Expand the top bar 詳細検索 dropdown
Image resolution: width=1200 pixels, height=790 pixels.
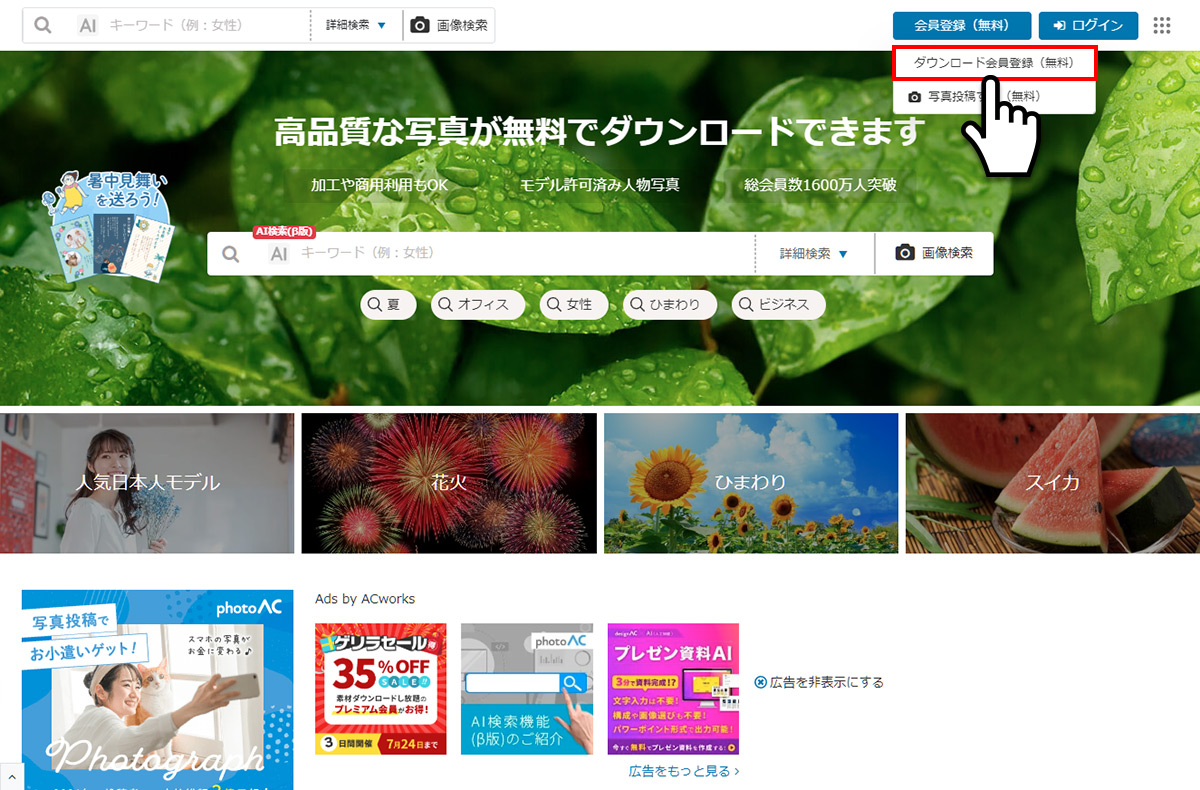356,25
